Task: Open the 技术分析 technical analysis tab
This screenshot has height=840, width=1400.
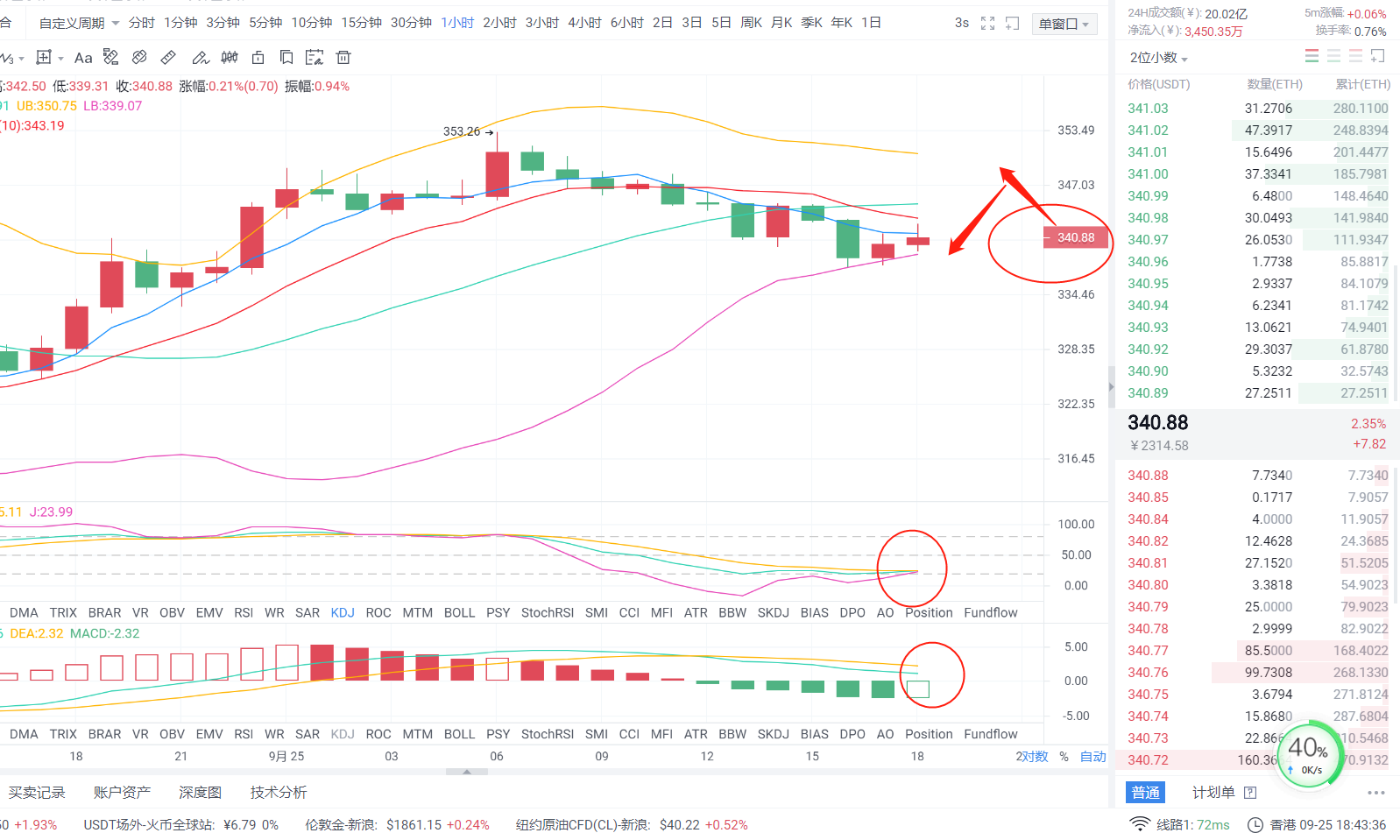Action: (279, 793)
